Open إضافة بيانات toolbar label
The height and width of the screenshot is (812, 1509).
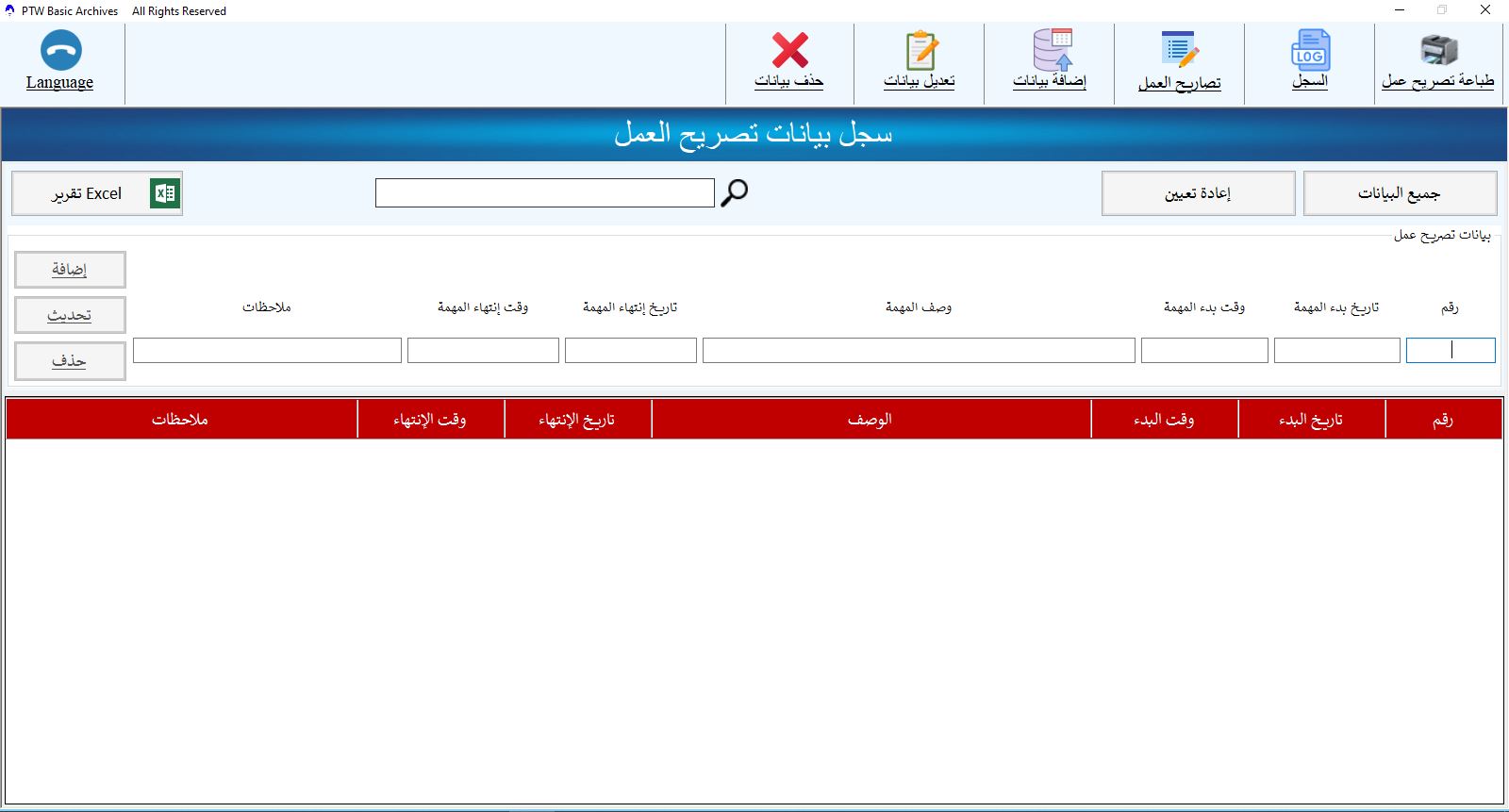[1050, 81]
